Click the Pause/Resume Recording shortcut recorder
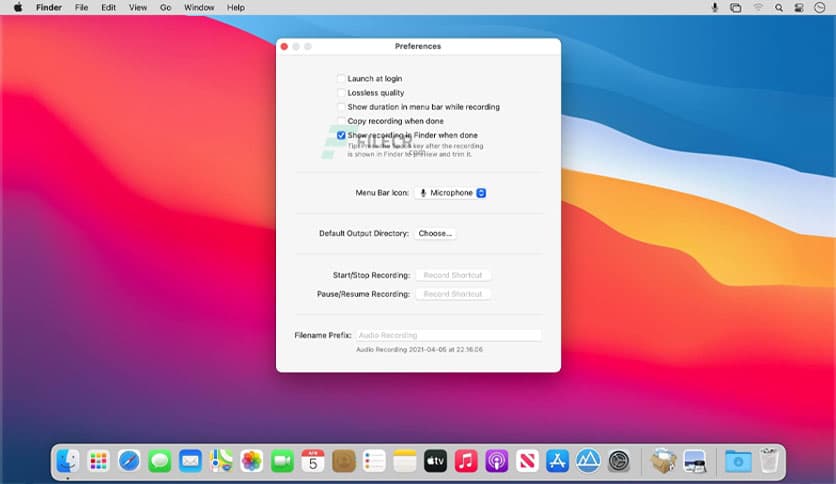The width and height of the screenshot is (836, 484). coord(453,294)
